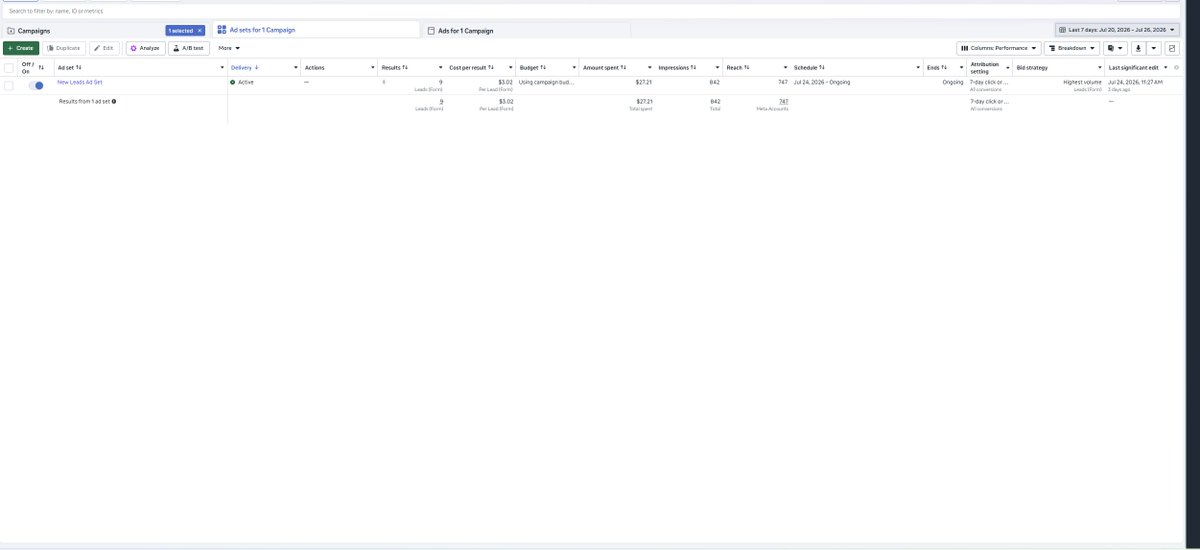Open the Budget column options arrow
The width and height of the screenshot is (1200, 550).
[573, 67]
